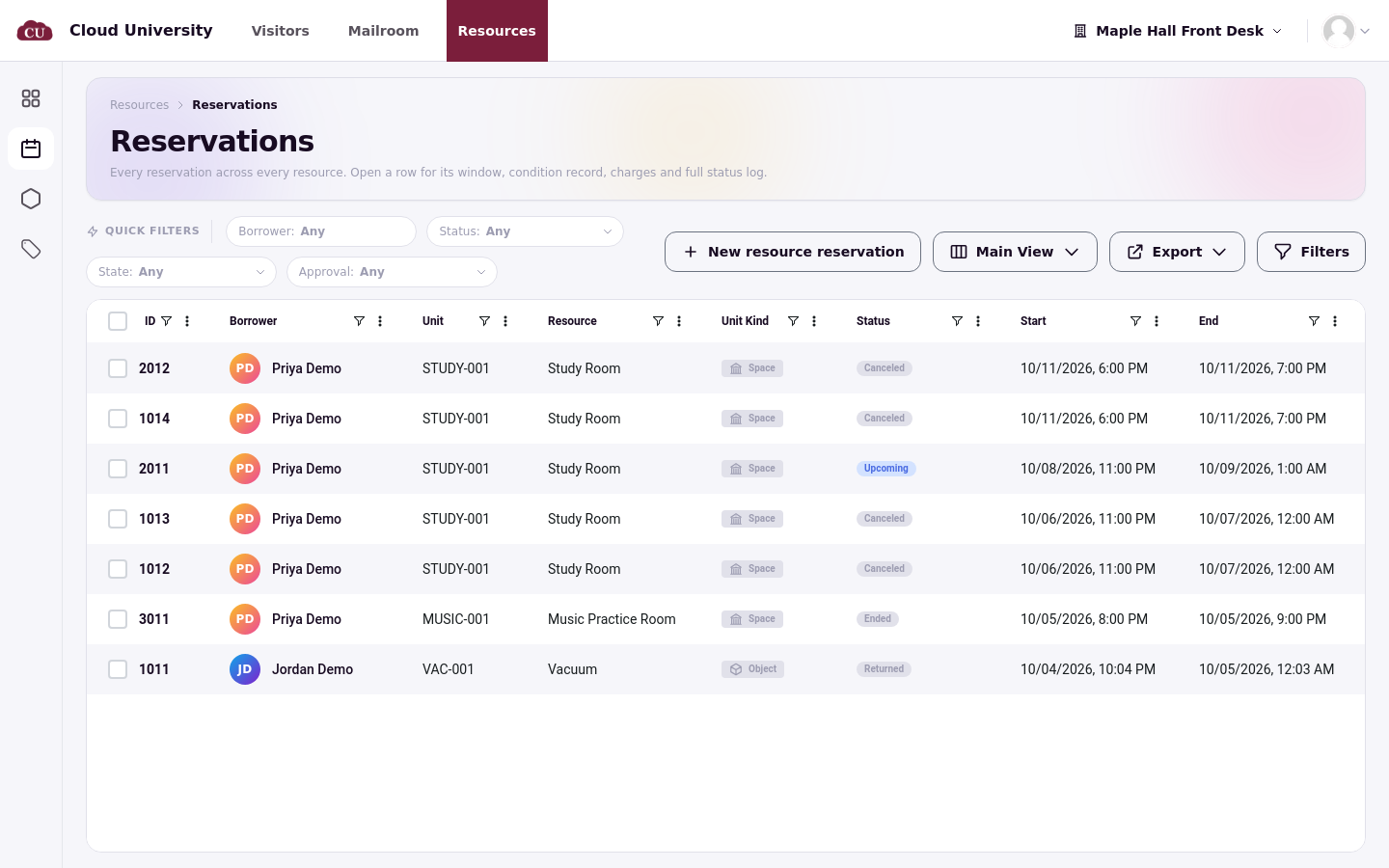The height and width of the screenshot is (868, 1389).
Task: Open reservation ID 3011
Action: point(154,619)
